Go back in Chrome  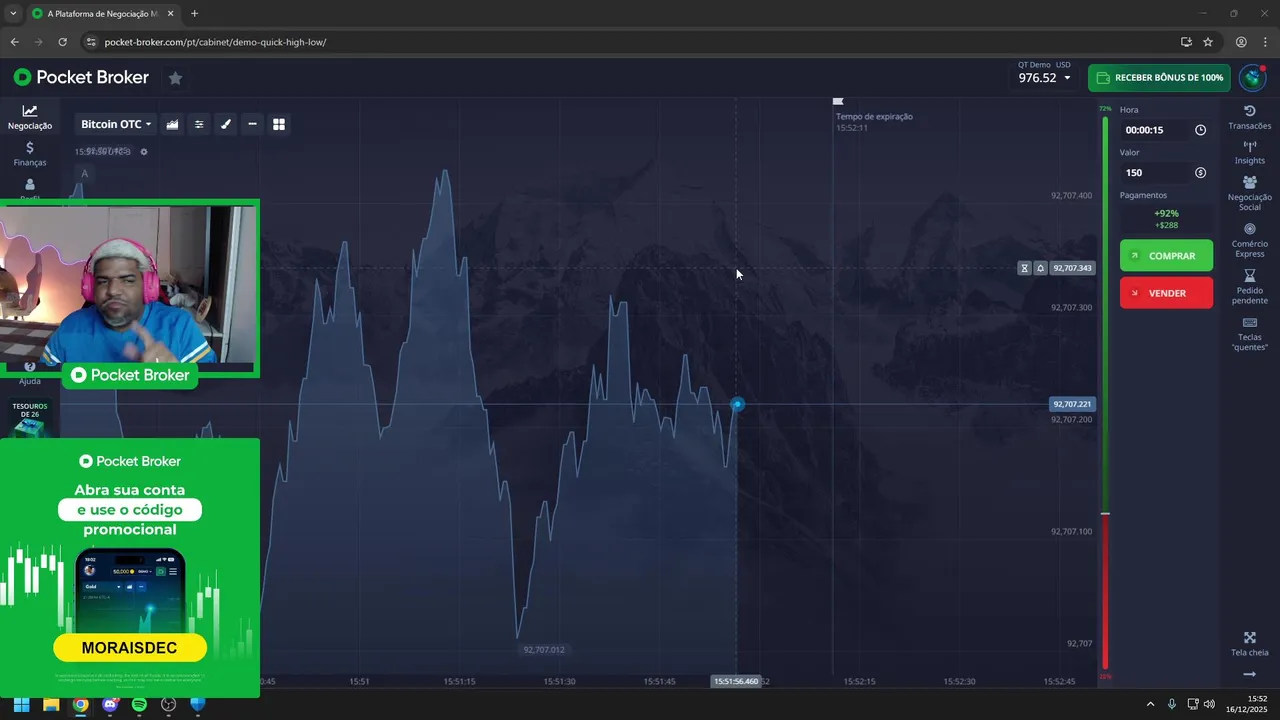pos(14,42)
